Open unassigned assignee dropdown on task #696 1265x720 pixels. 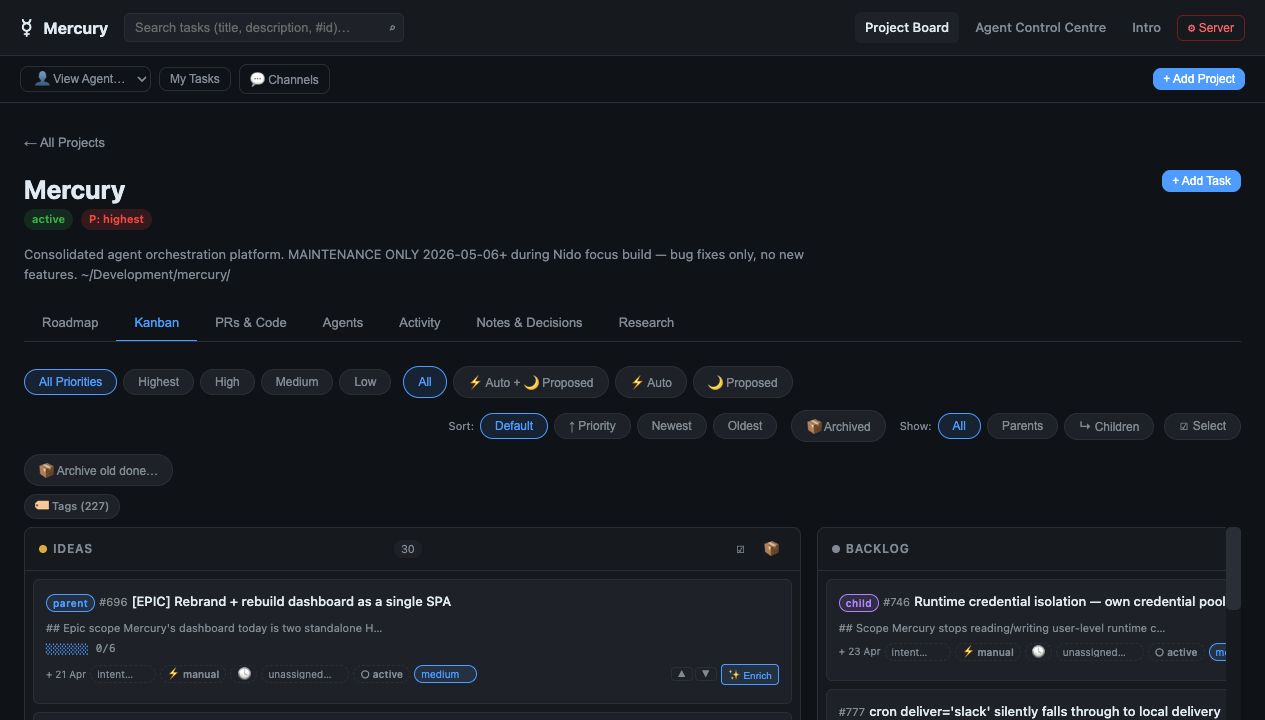click(x=304, y=674)
